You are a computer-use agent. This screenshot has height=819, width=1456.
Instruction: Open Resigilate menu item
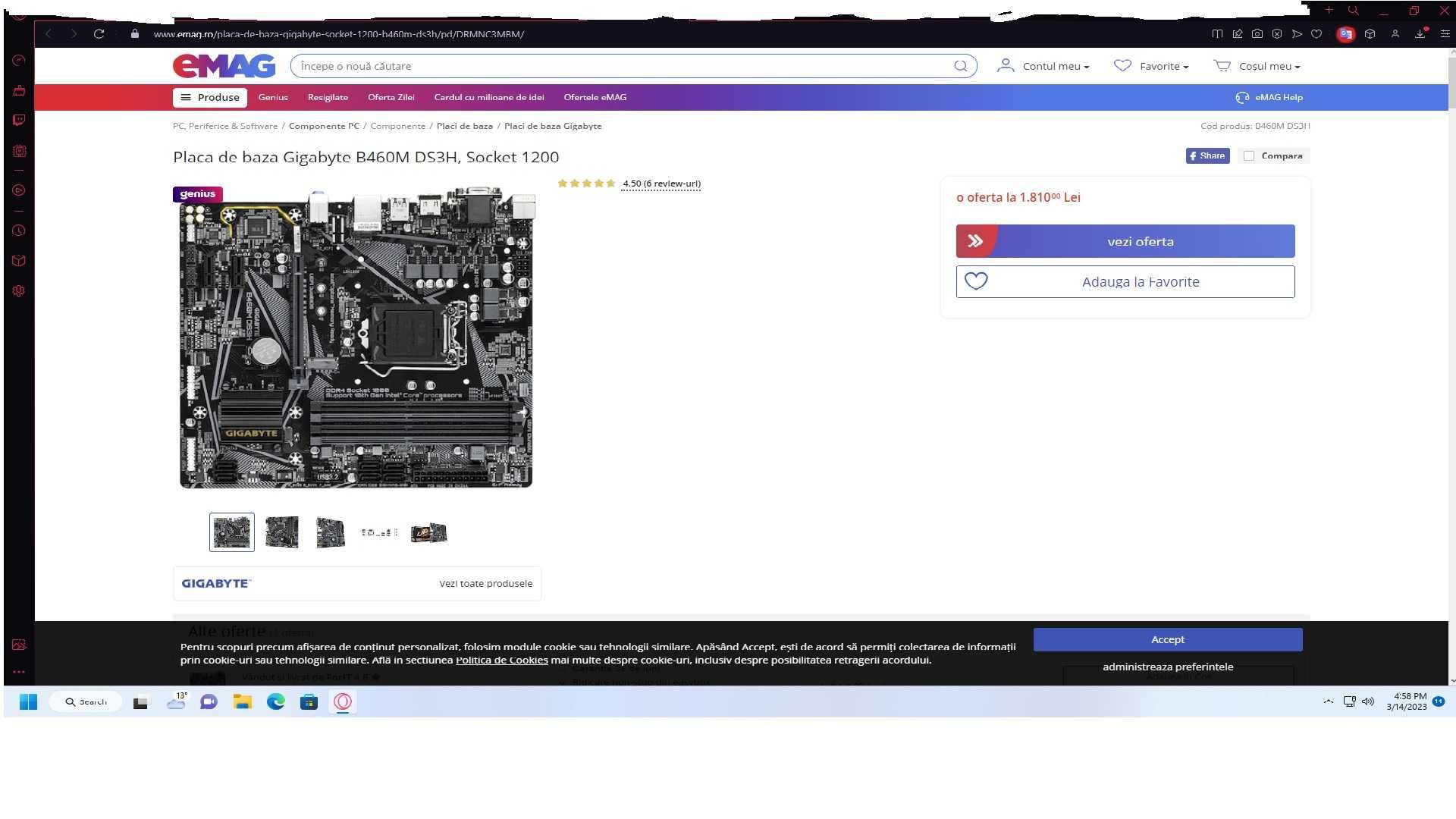tap(328, 97)
